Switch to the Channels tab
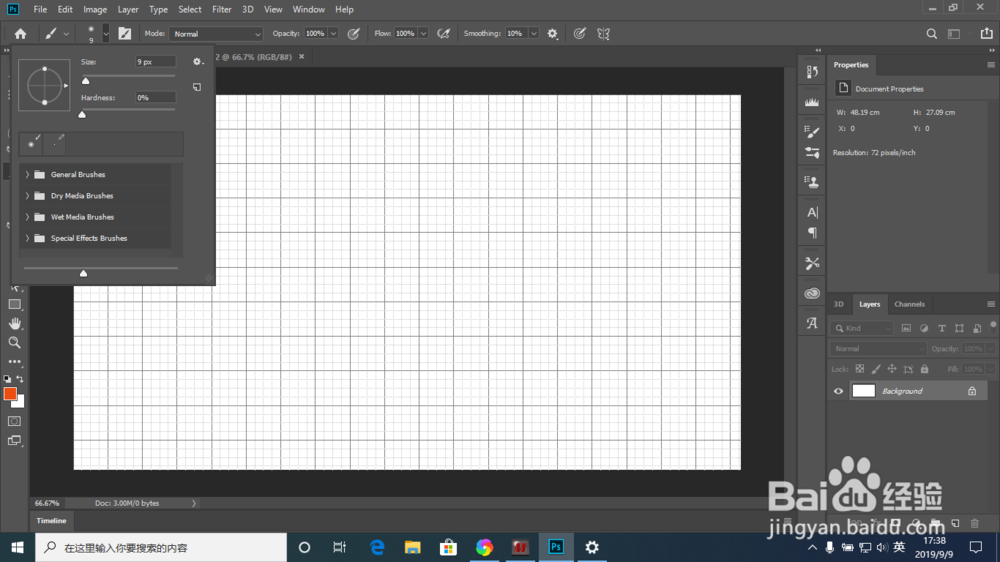This screenshot has width=1000, height=562. (x=909, y=304)
